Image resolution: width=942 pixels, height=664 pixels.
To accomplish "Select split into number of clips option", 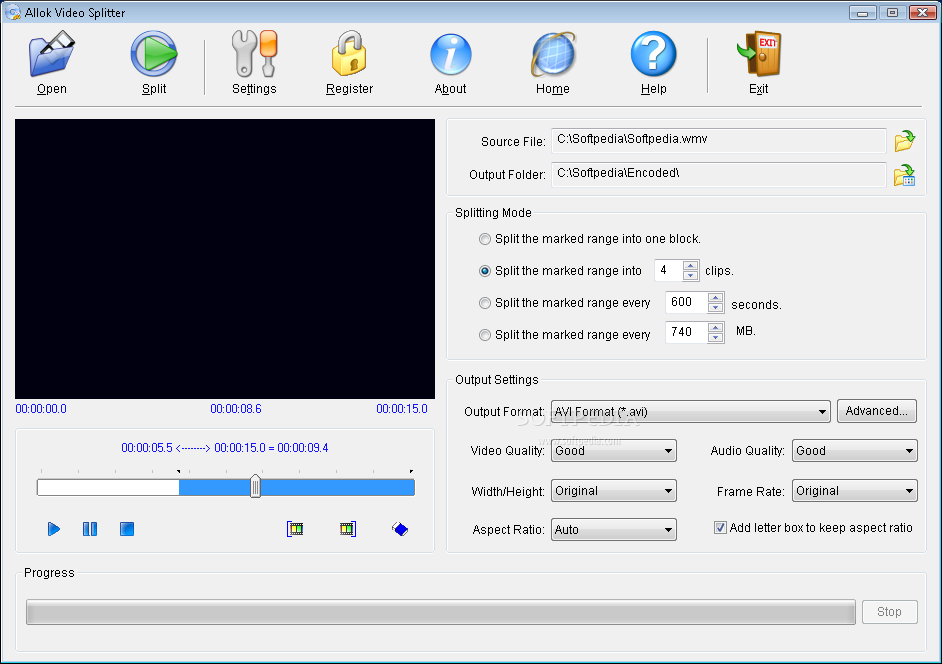I will click(x=485, y=271).
